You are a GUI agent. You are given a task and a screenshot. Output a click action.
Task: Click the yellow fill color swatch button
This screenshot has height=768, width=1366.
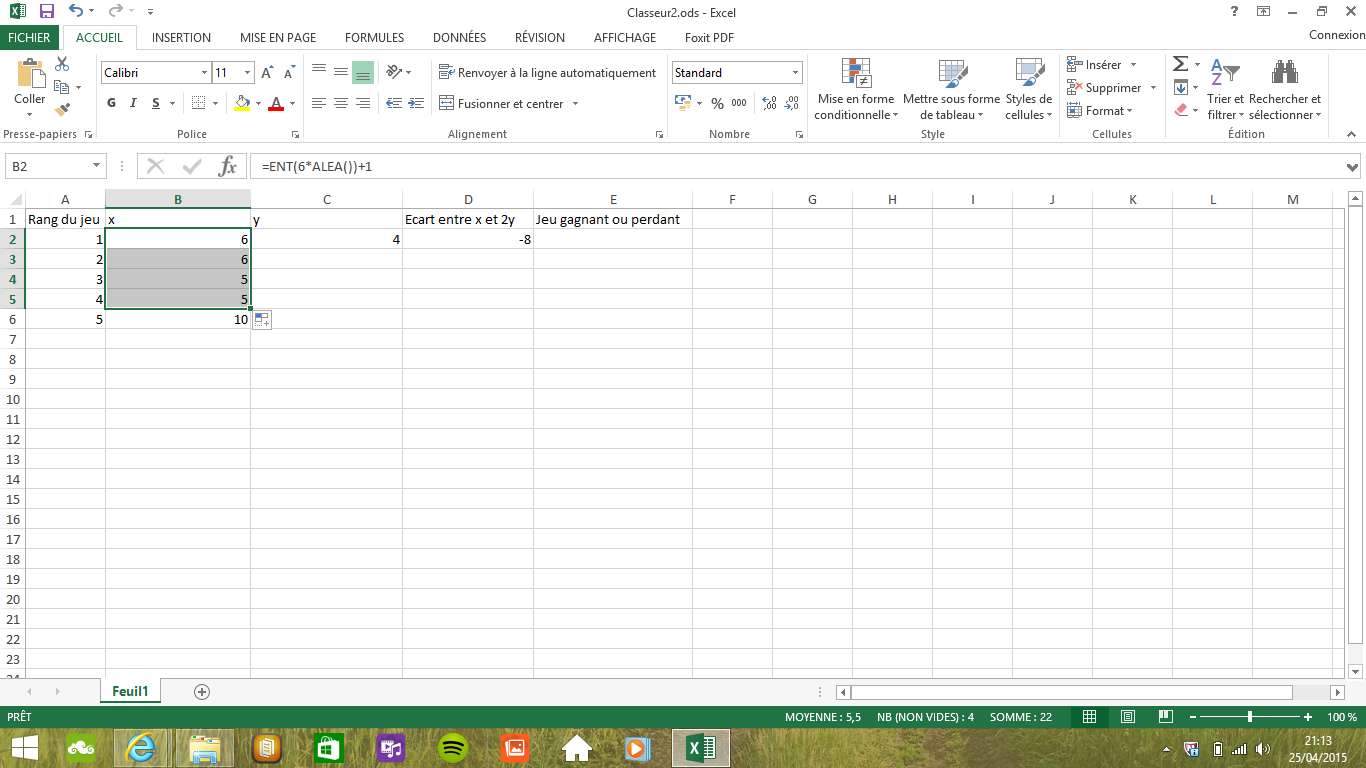pyautogui.click(x=241, y=103)
